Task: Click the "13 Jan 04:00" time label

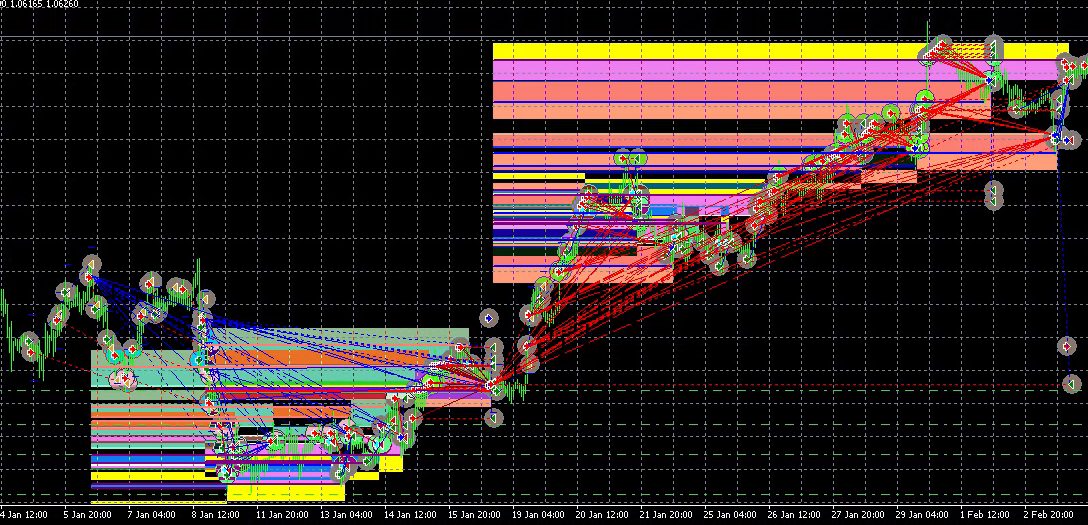Action: 346,515
